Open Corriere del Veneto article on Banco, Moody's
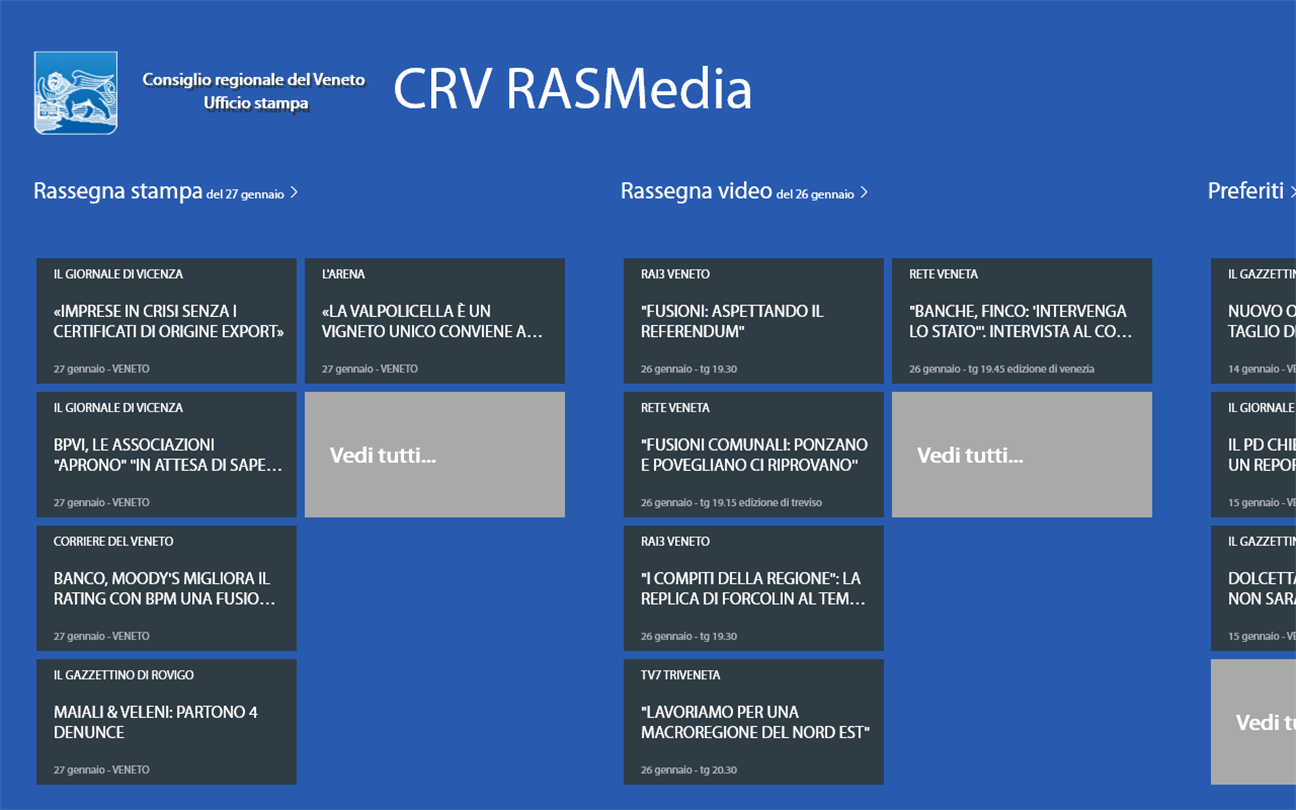 tap(167, 588)
